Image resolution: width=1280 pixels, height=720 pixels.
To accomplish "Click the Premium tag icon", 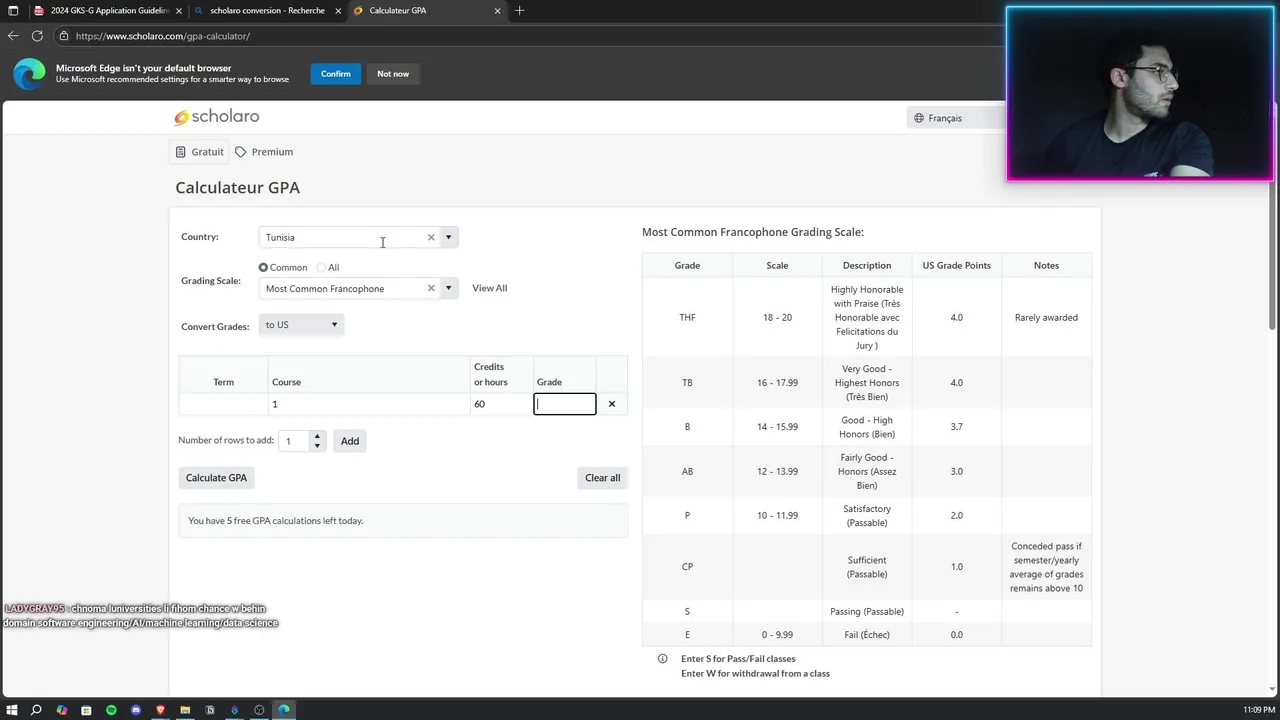I will 240,152.
